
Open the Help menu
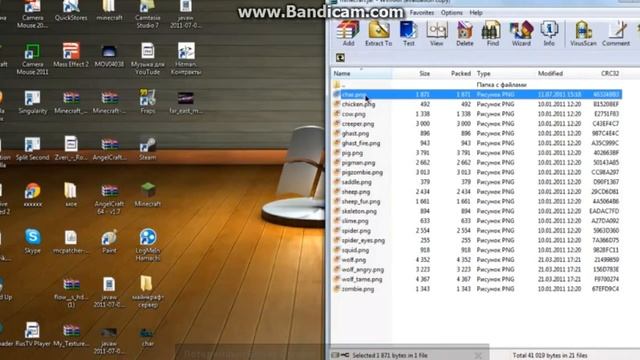pyautogui.click(x=476, y=13)
